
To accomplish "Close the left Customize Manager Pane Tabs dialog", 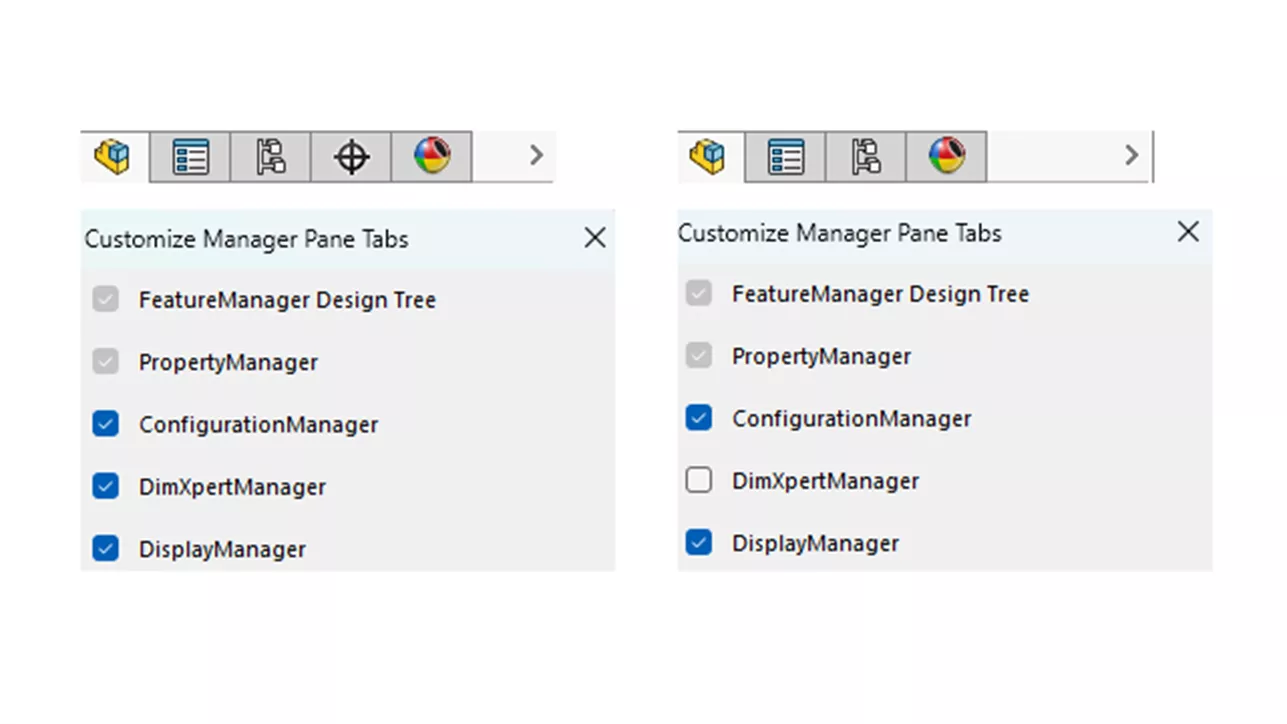I will tap(595, 237).
